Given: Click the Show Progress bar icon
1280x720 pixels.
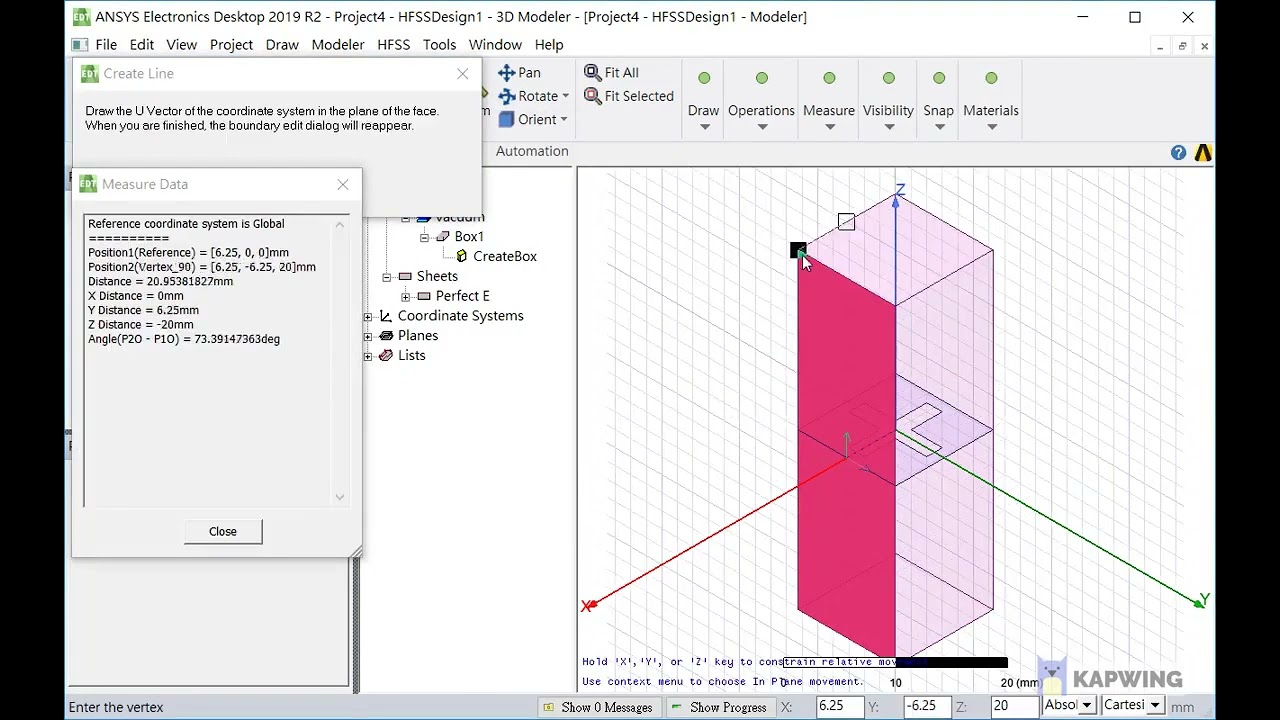Looking at the screenshot, I should pyautogui.click(x=677, y=707).
